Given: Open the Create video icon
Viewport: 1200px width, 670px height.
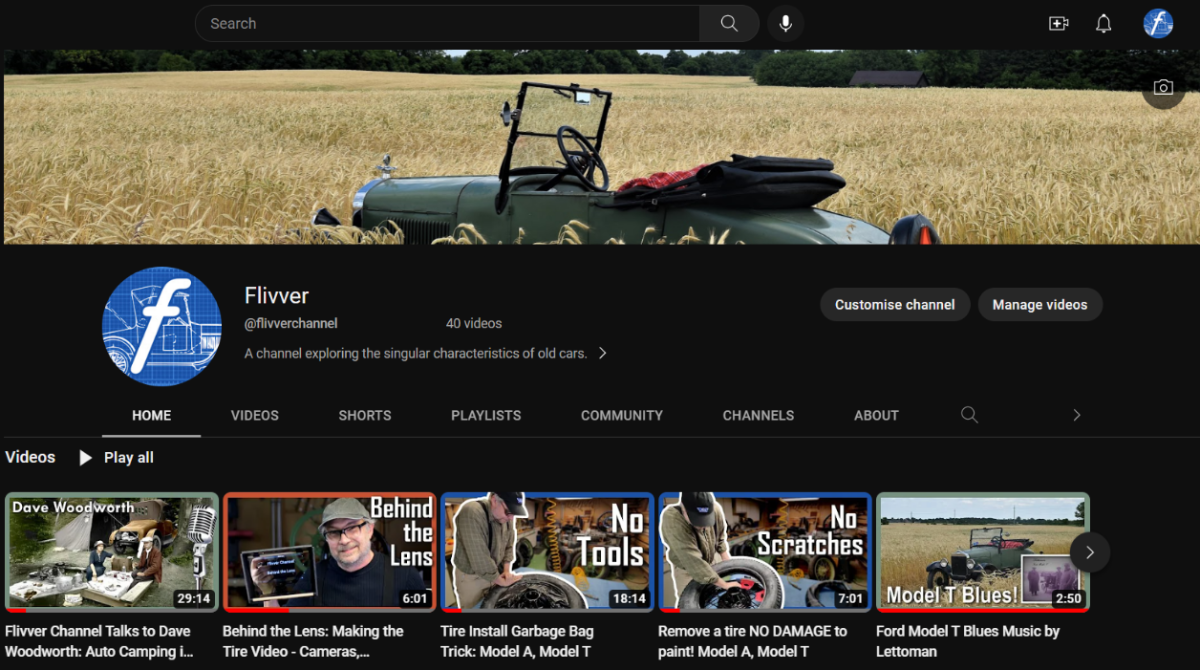Looking at the screenshot, I should pyautogui.click(x=1058, y=23).
